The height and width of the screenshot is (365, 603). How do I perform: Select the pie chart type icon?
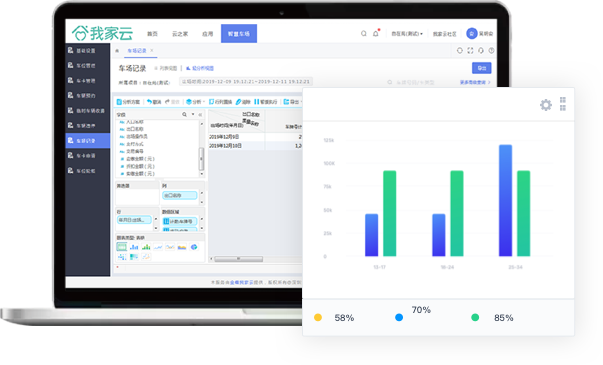click(194, 247)
